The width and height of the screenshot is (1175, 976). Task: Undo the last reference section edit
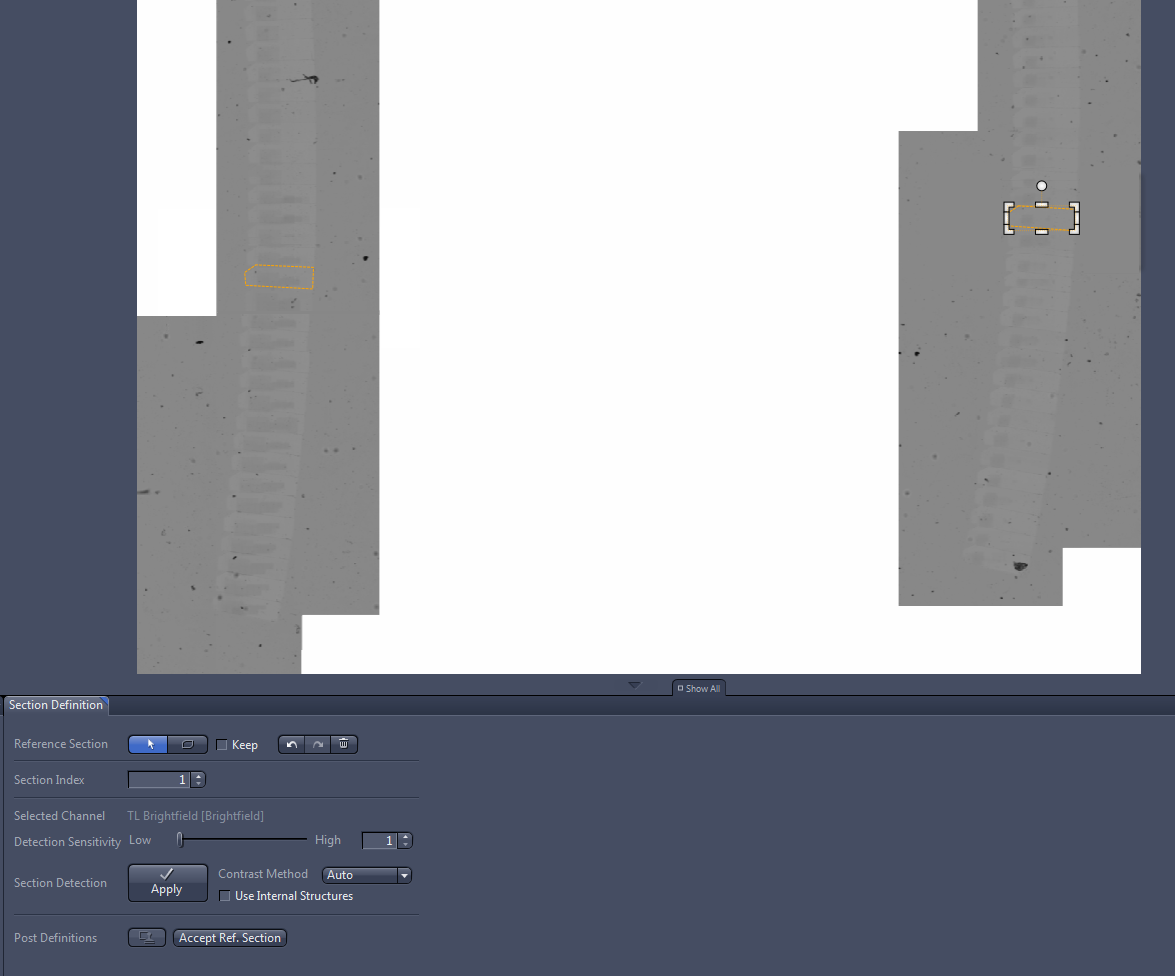point(291,744)
